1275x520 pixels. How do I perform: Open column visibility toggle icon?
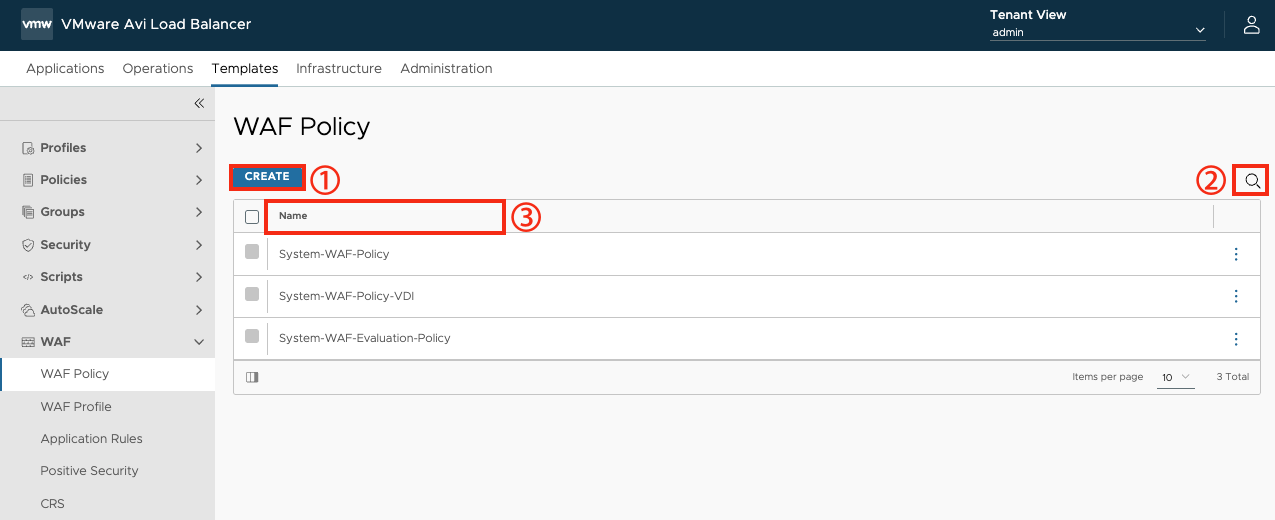(x=252, y=377)
